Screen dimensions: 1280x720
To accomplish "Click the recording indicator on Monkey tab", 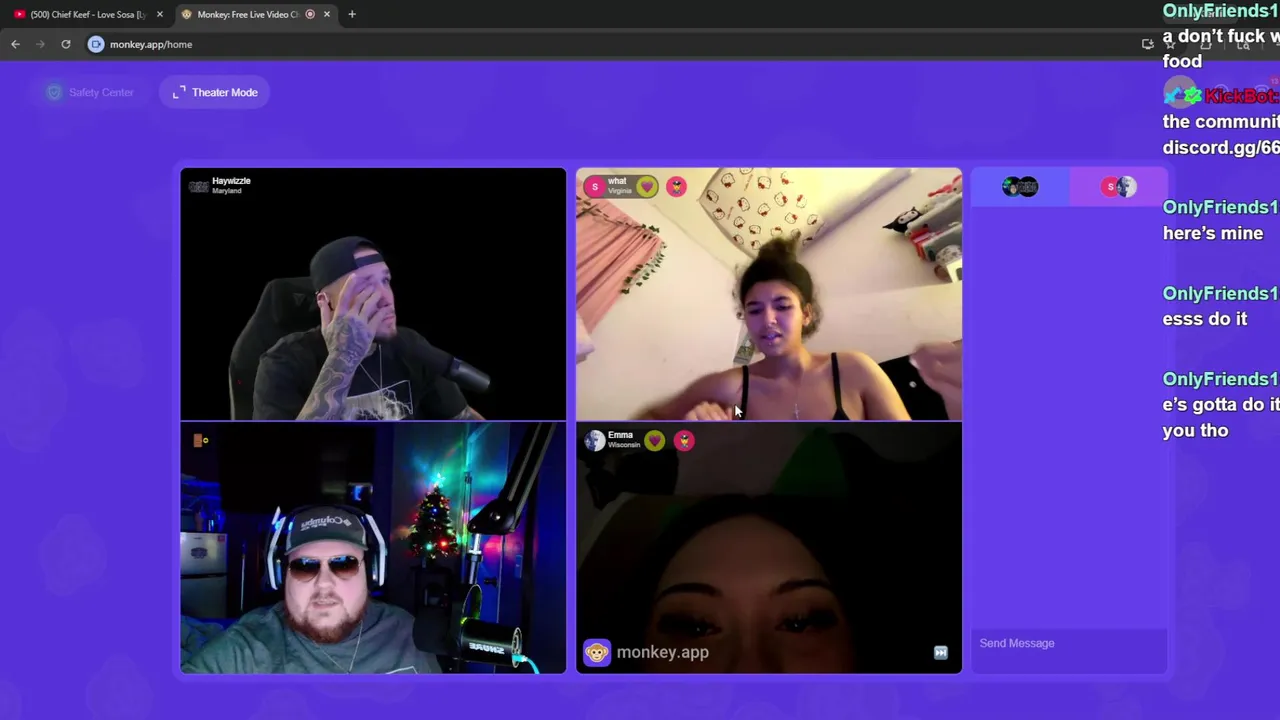I will [x=310, y=14].
